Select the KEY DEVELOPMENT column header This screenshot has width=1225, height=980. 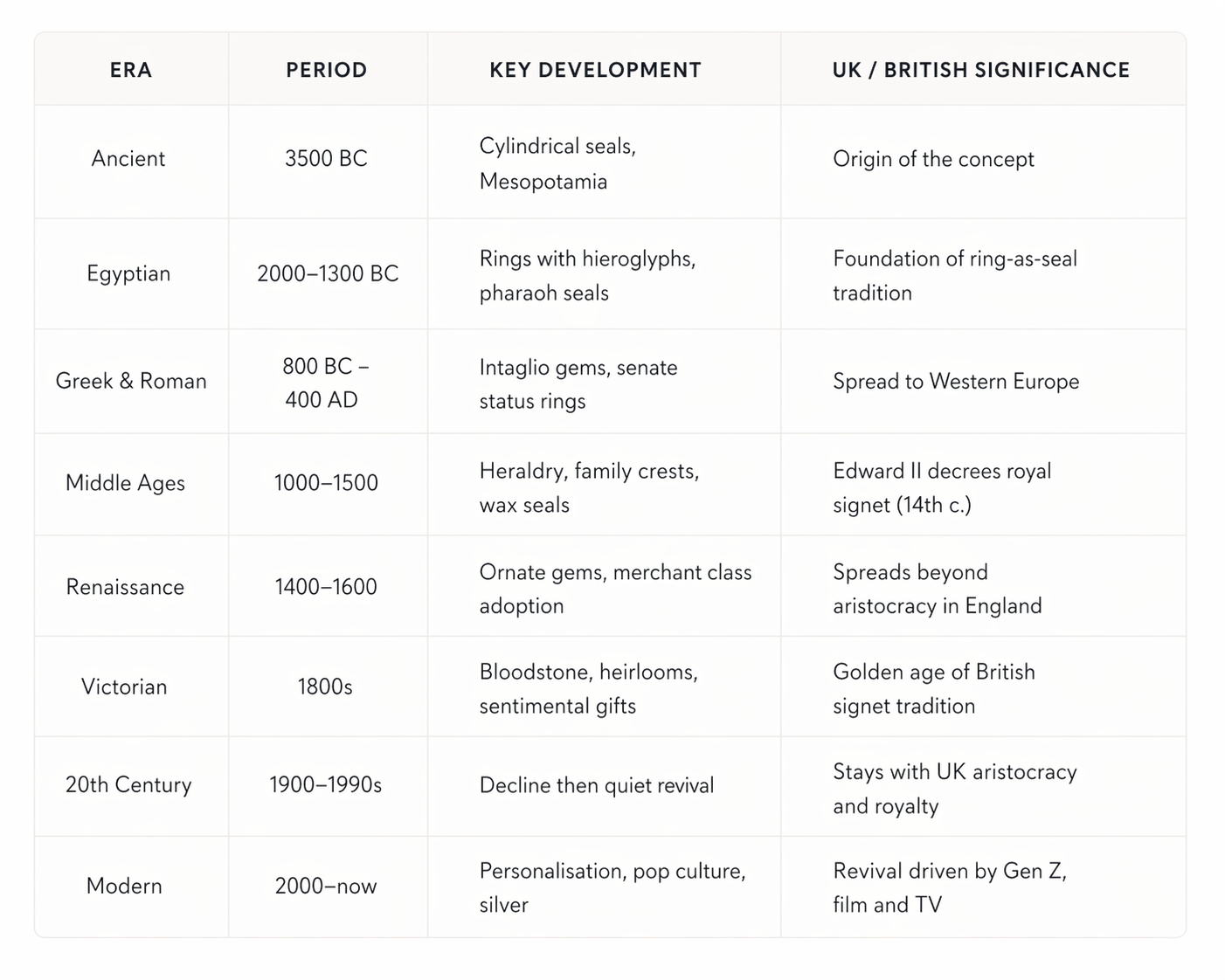(x=595, y=70)
